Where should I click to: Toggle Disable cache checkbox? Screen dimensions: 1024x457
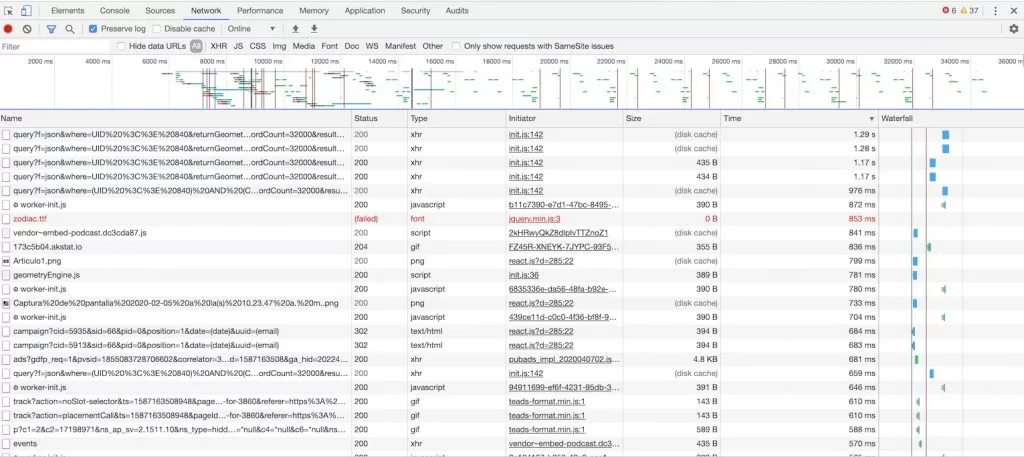(157, 29)
